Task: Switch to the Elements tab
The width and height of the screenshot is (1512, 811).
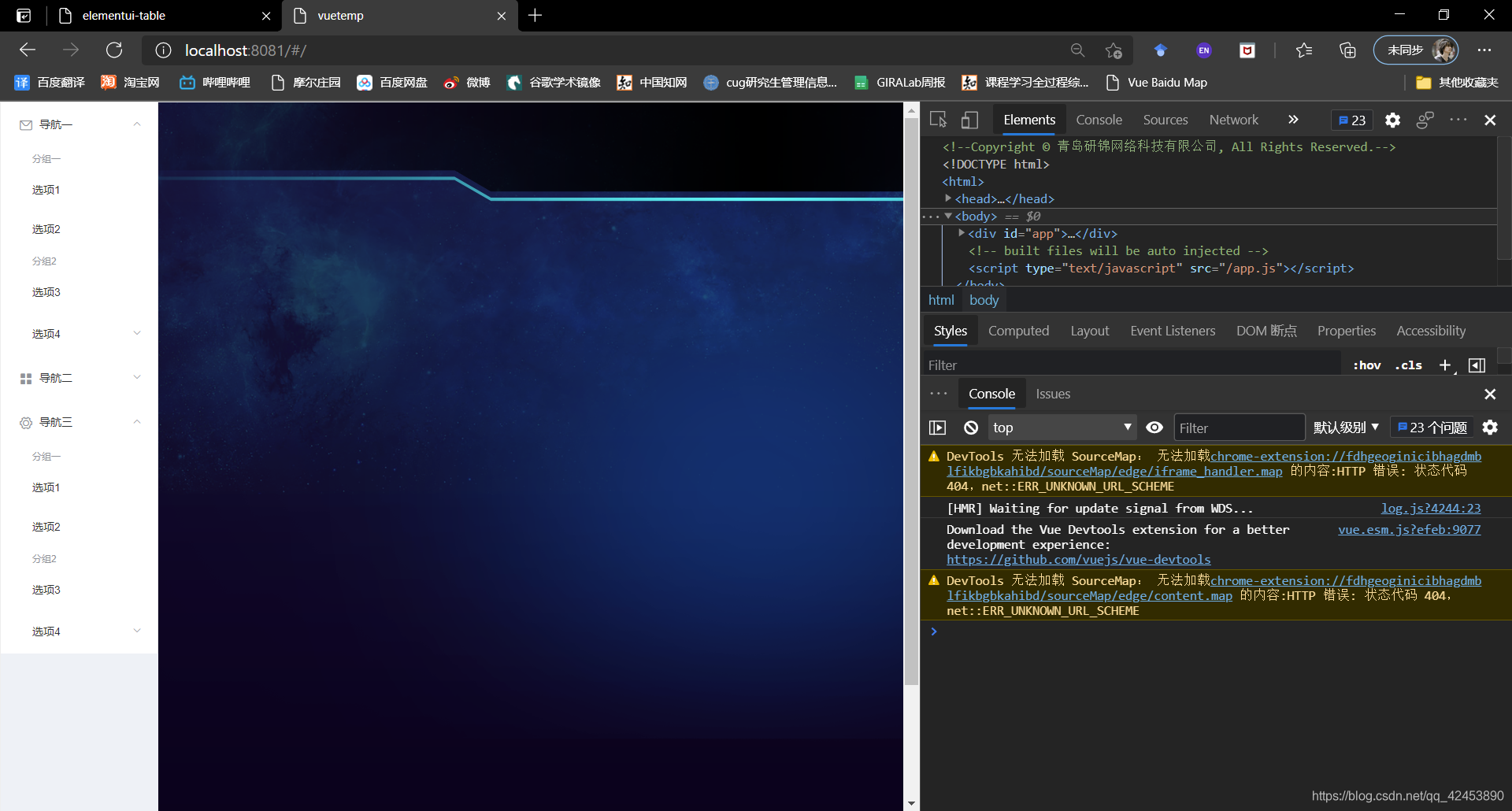Action: coord(1029,120)
